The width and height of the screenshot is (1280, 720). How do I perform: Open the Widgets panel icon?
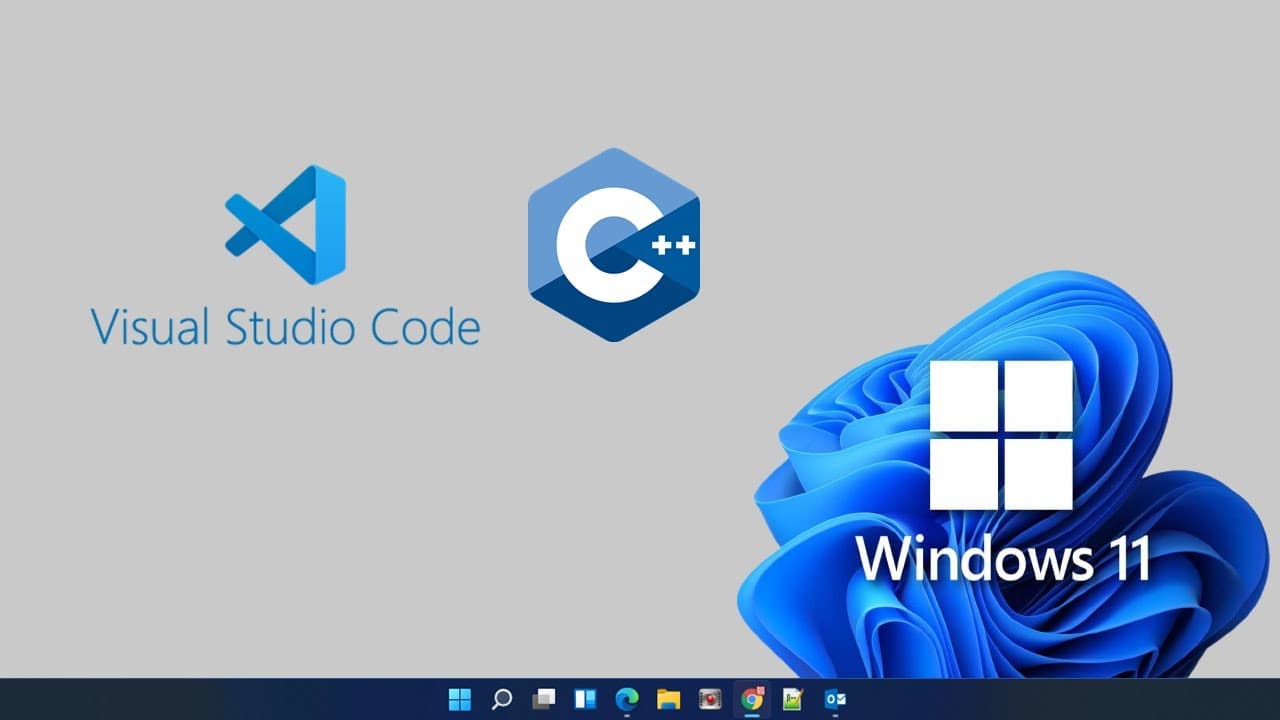(585, 699)
